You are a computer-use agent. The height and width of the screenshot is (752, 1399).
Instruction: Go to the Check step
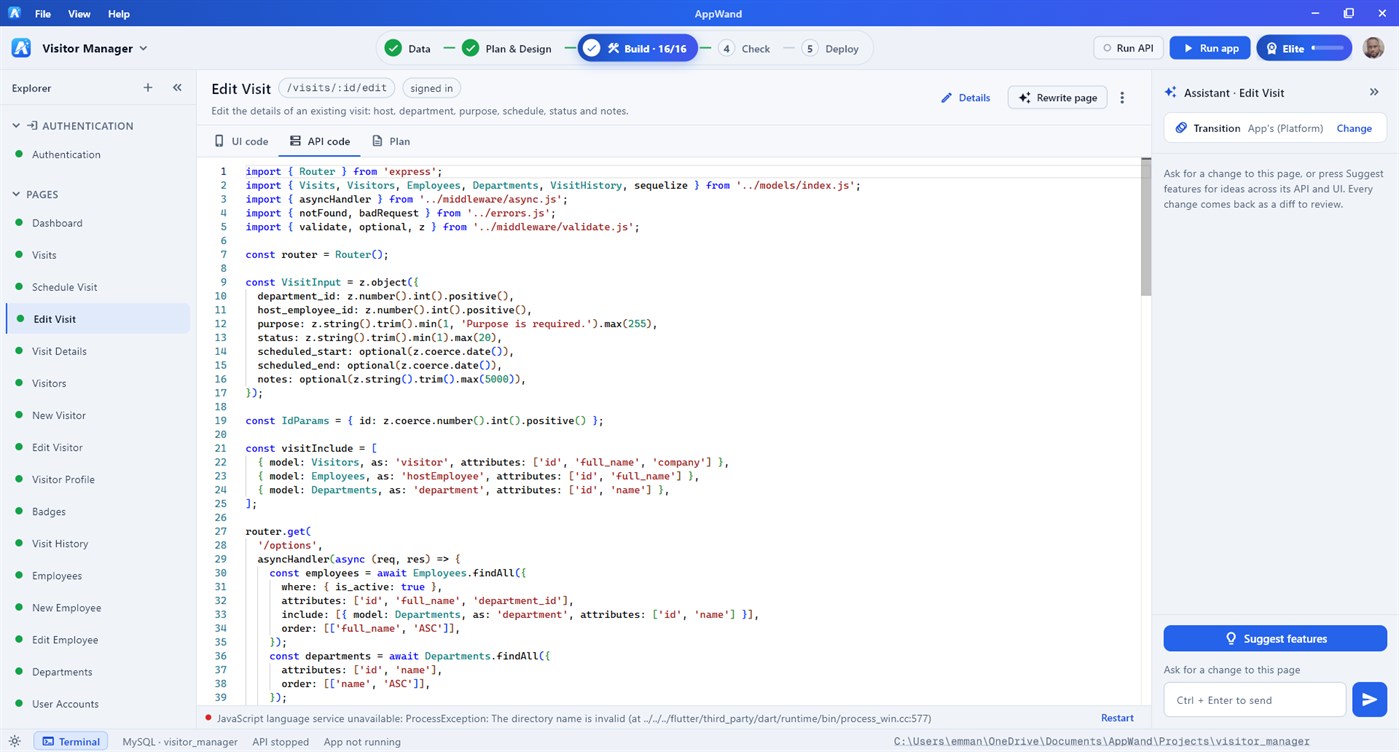[743, 48]
